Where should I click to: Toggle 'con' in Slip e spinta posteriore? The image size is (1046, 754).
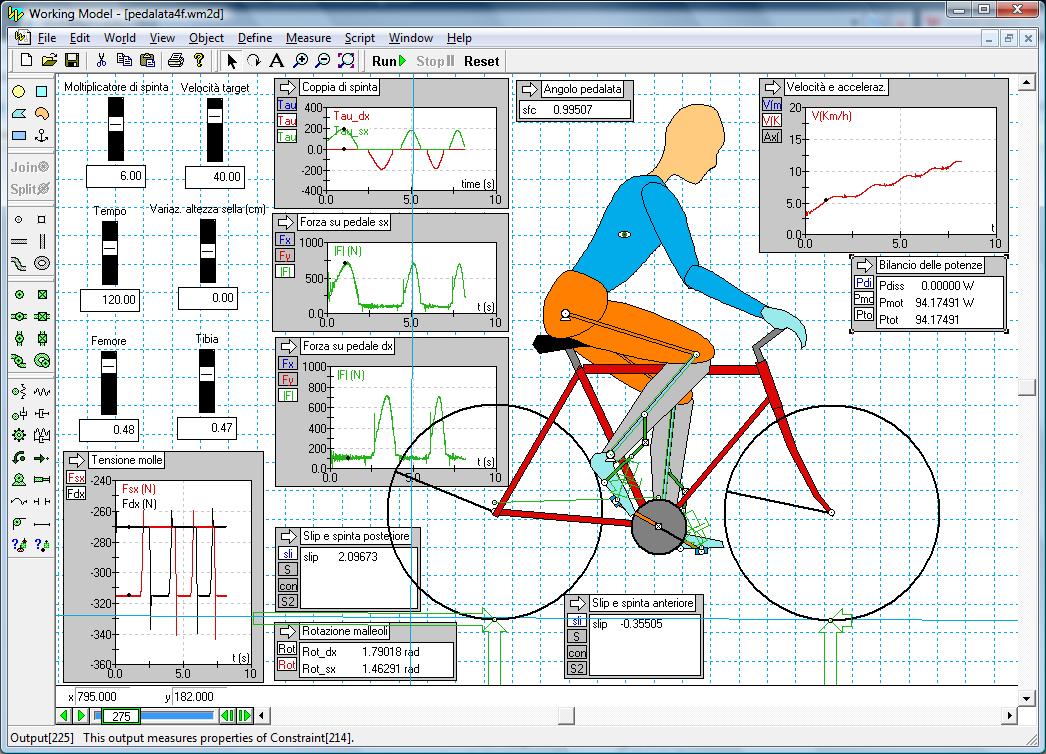pos(288,586)
